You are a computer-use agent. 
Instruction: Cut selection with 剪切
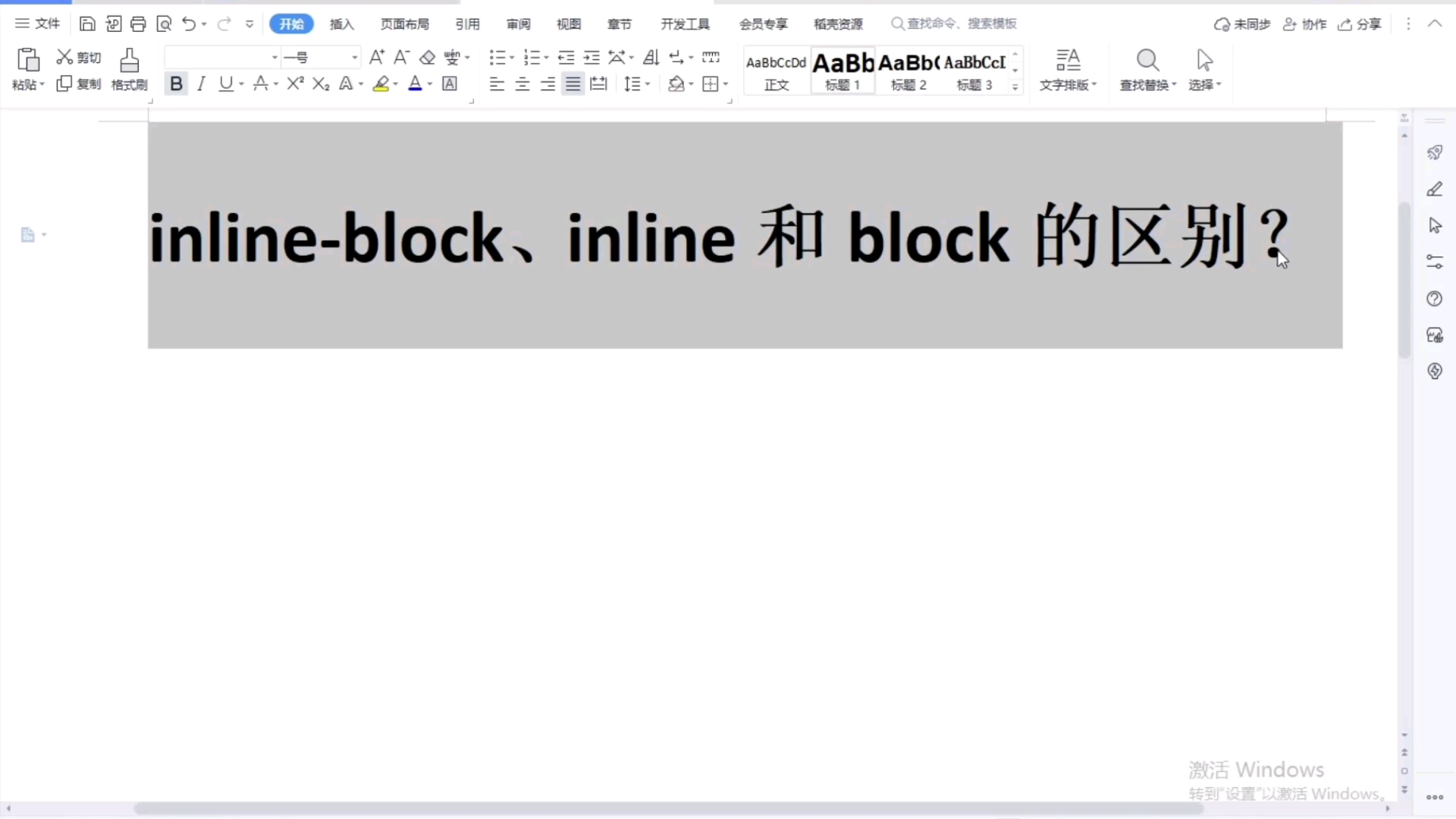(78, 58)
